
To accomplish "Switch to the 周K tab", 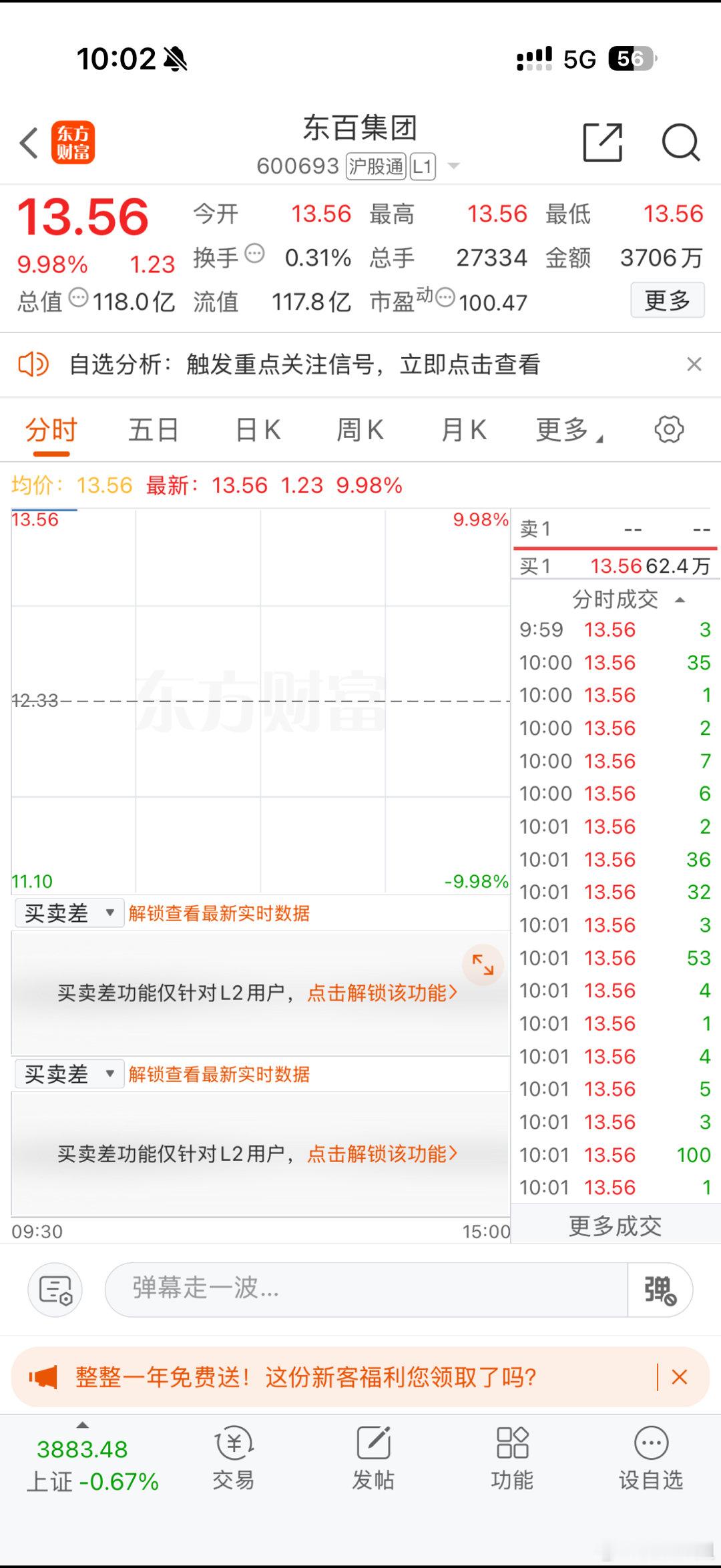I will coord(360,430).
